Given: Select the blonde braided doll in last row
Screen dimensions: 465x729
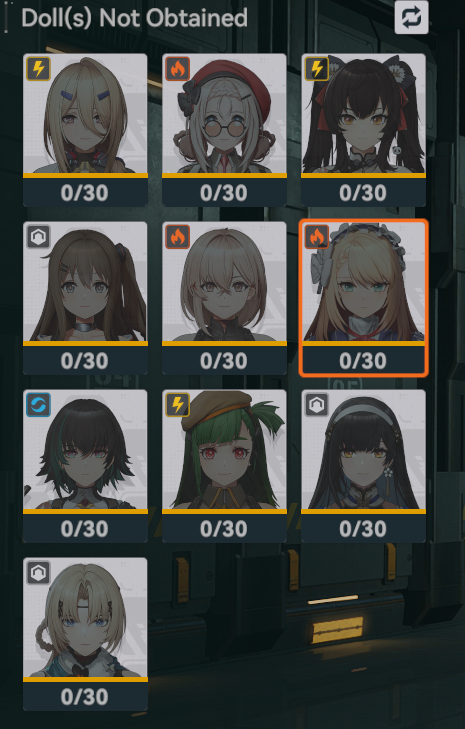Looking at the screenshot, I should [85, 634].
